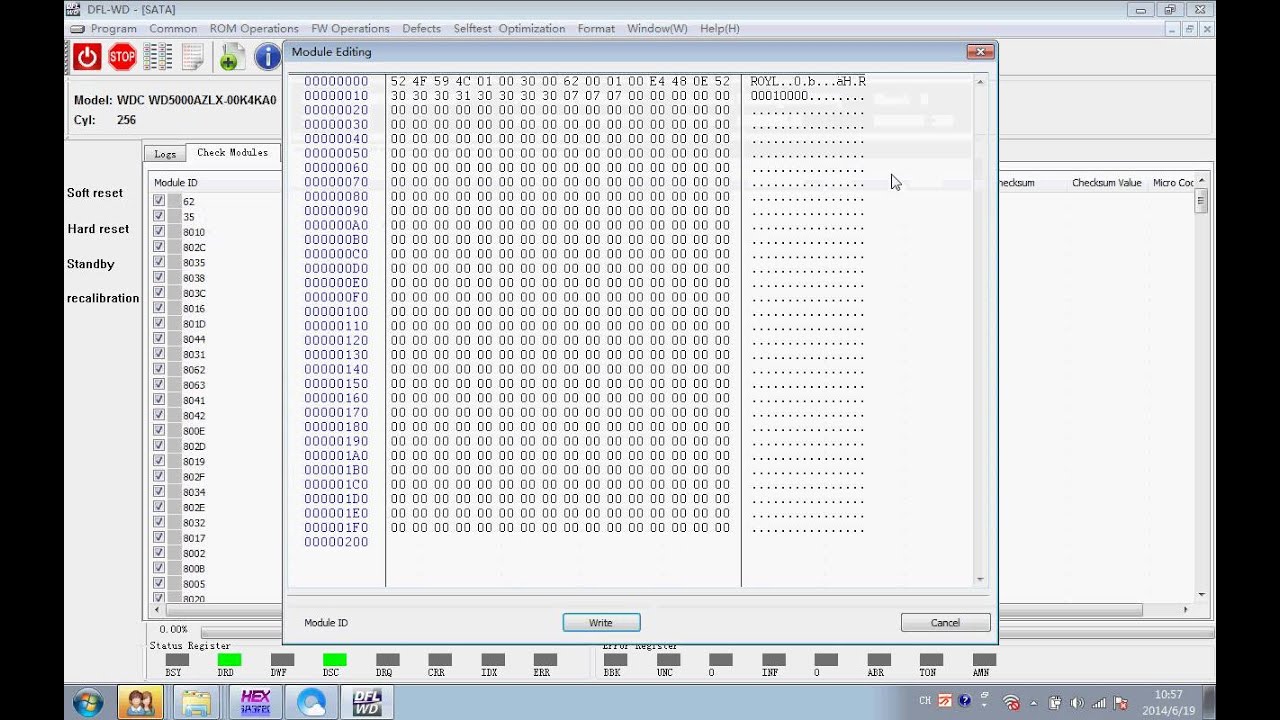1280x720 pixels.
Task: Click the green DSC status indicator
Action: click(x=334, y=660)
